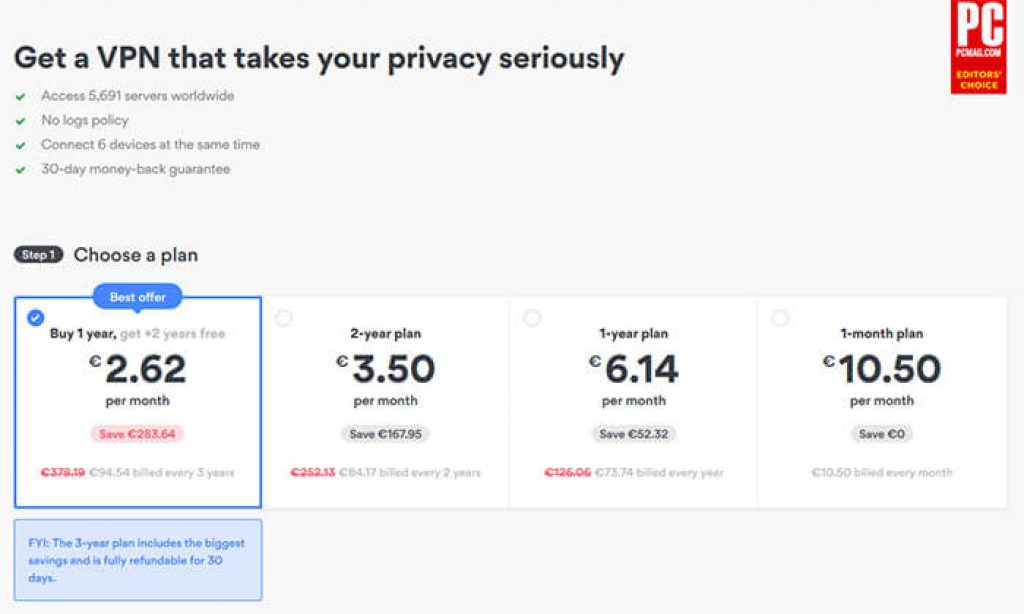Click checkmark next to No logs policy

coord(21,121)
